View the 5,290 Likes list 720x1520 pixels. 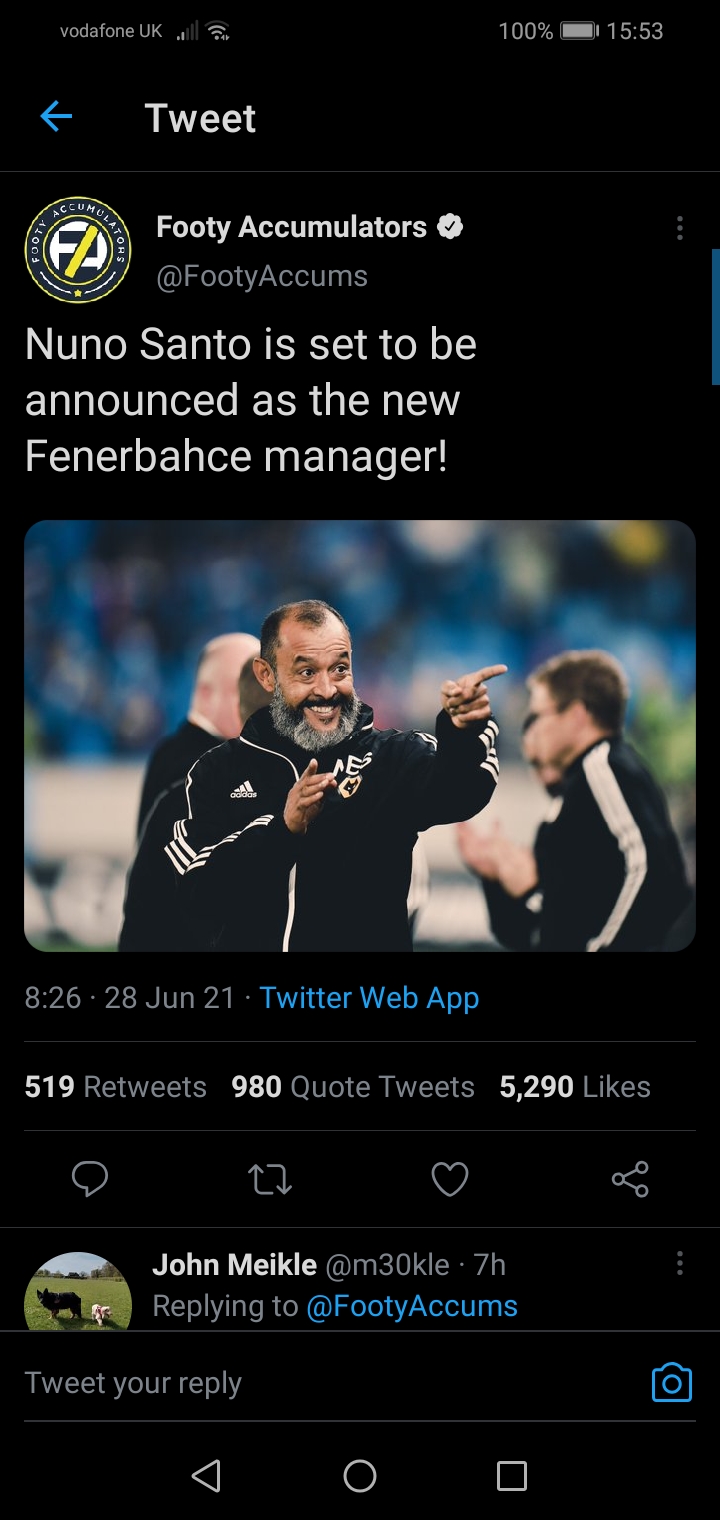(575, 1087)
